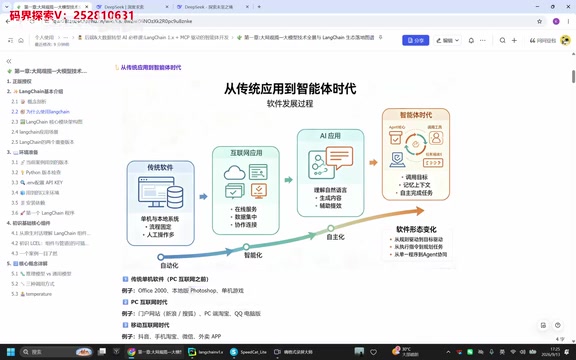Open the software evolution diagram image
This screenshot has height=360, width=576.
coord(290,173)
